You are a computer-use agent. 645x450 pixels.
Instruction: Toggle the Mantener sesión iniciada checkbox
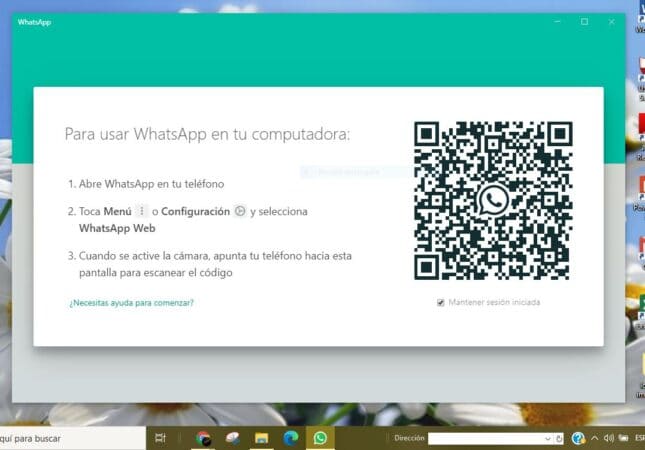tap(441, 303)
